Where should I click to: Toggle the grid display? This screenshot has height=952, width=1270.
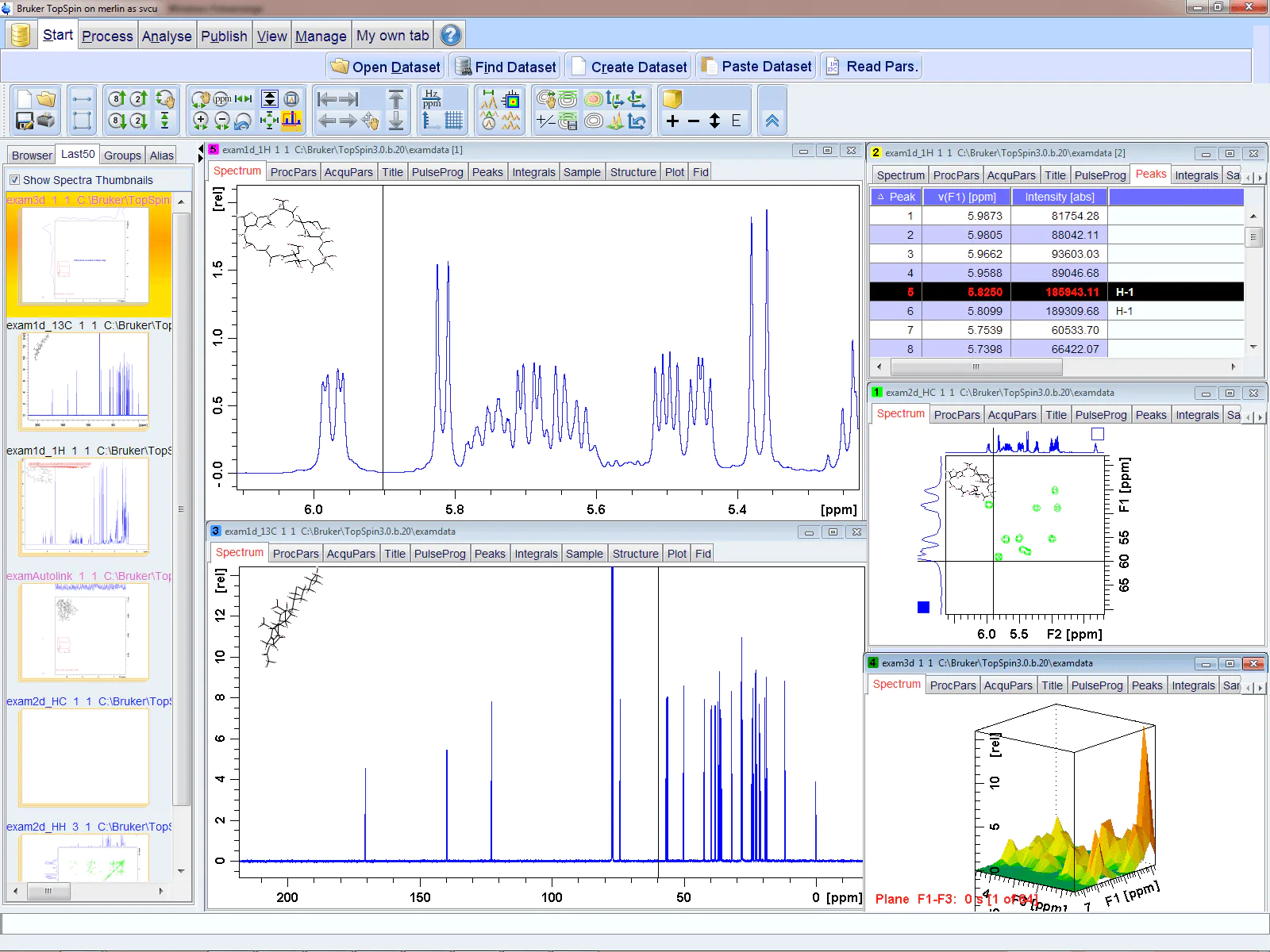(x=454, y=121)
